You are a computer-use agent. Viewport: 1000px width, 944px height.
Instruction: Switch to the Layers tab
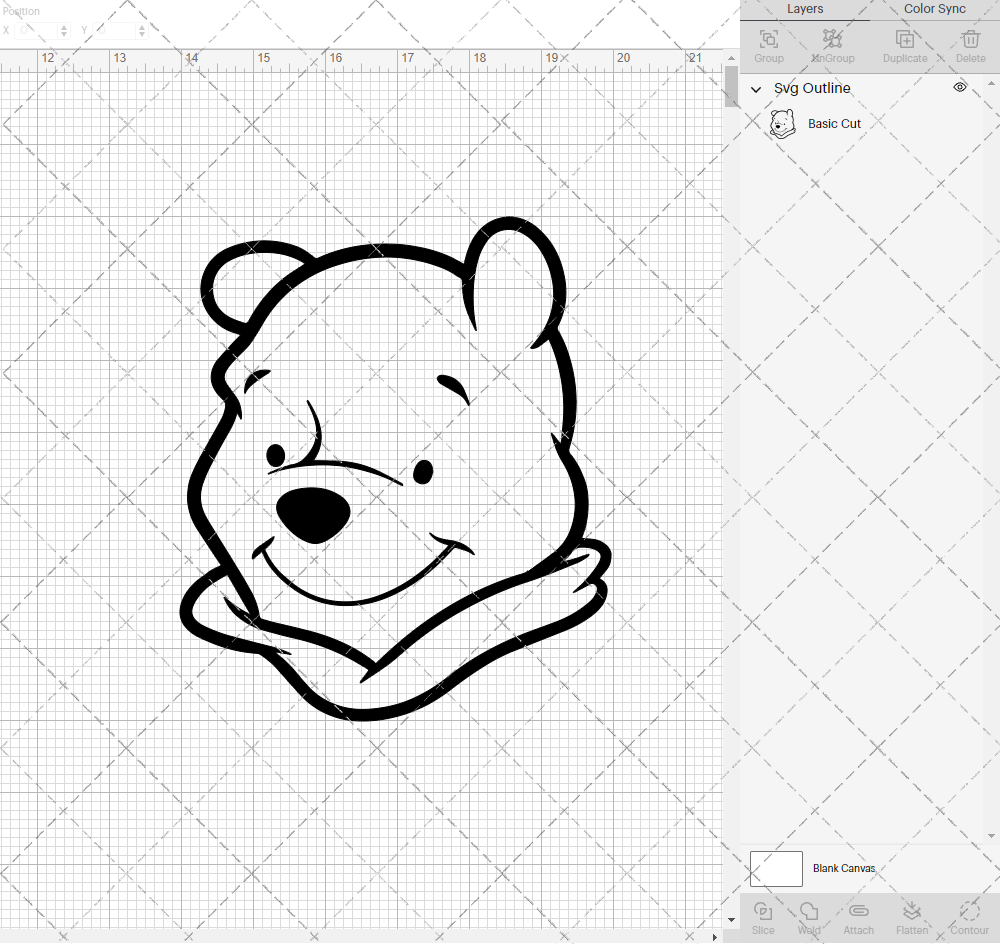click(x=805, y=9)
